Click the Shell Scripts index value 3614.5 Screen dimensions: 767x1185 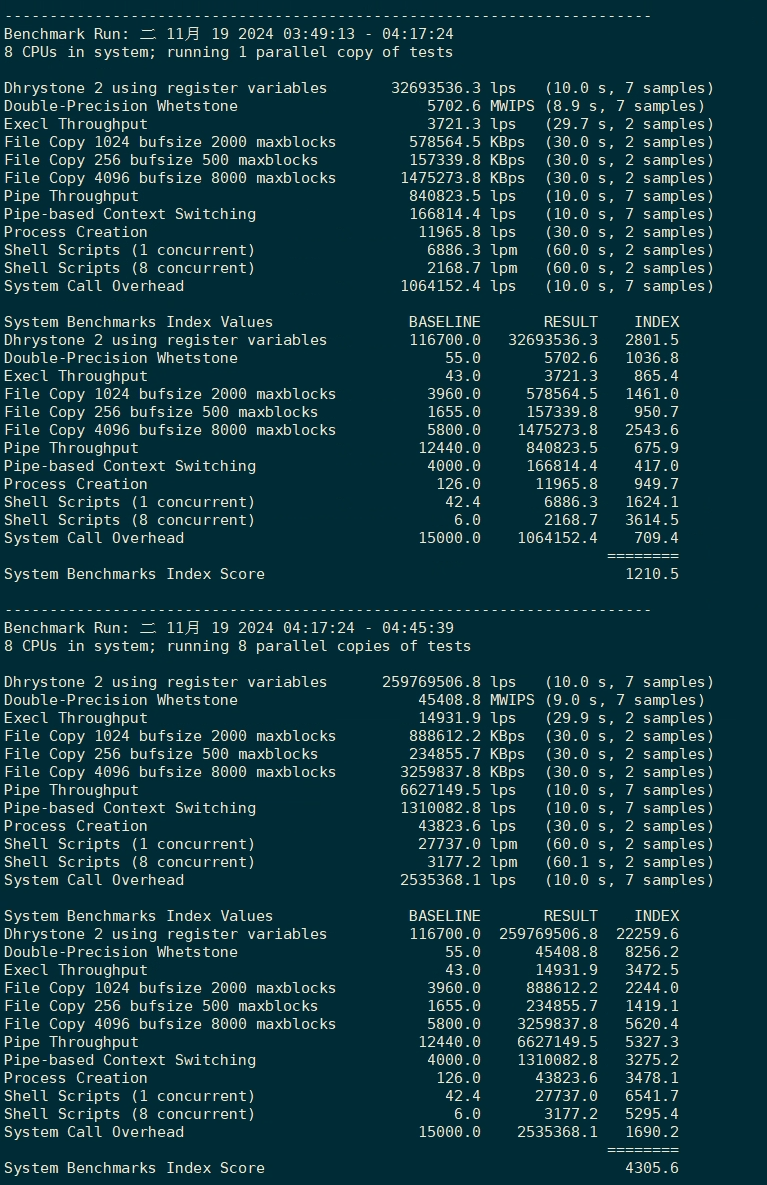[652, 520]
